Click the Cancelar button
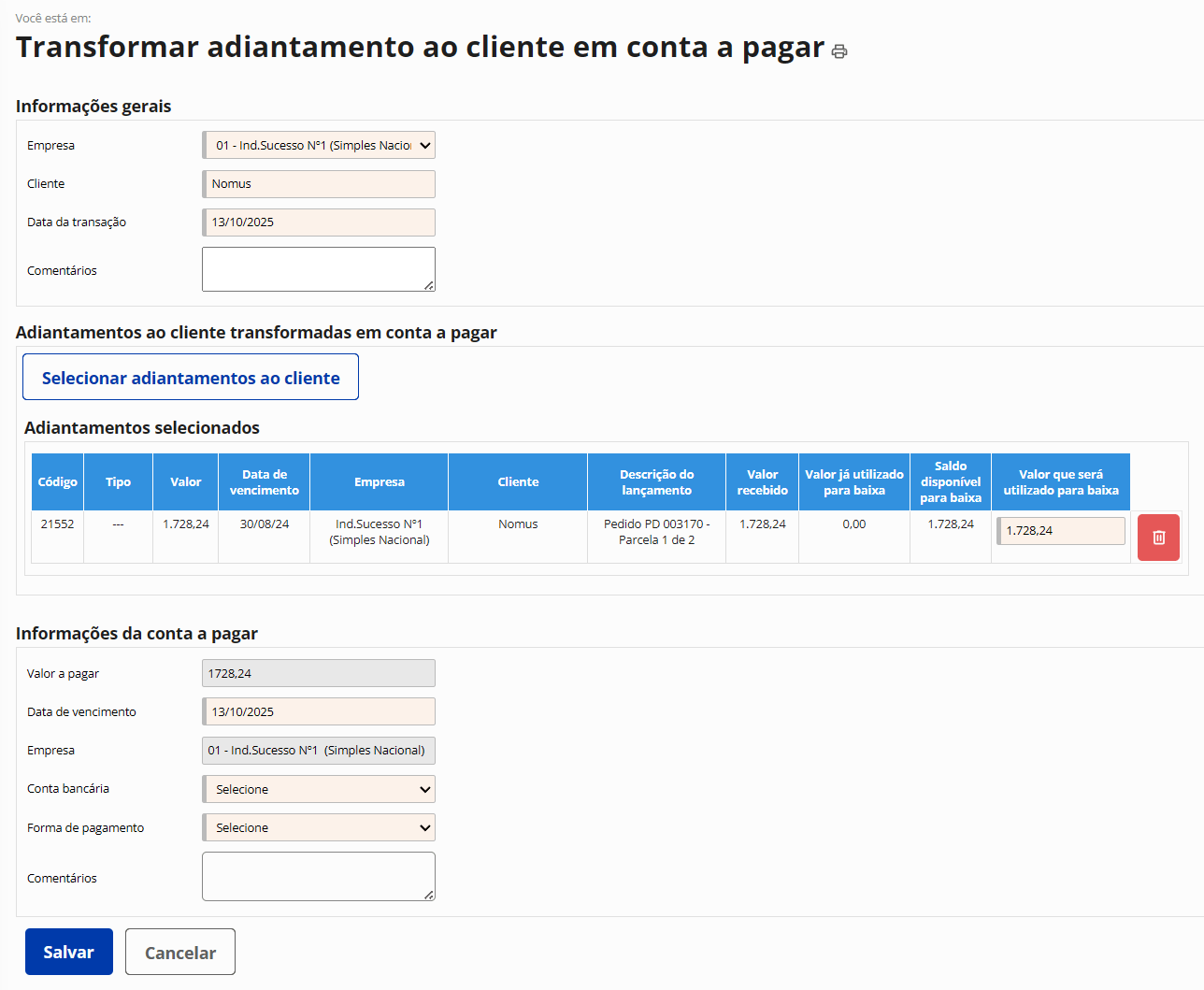This screenshot has width=1204, height=990. click(180, 952)
